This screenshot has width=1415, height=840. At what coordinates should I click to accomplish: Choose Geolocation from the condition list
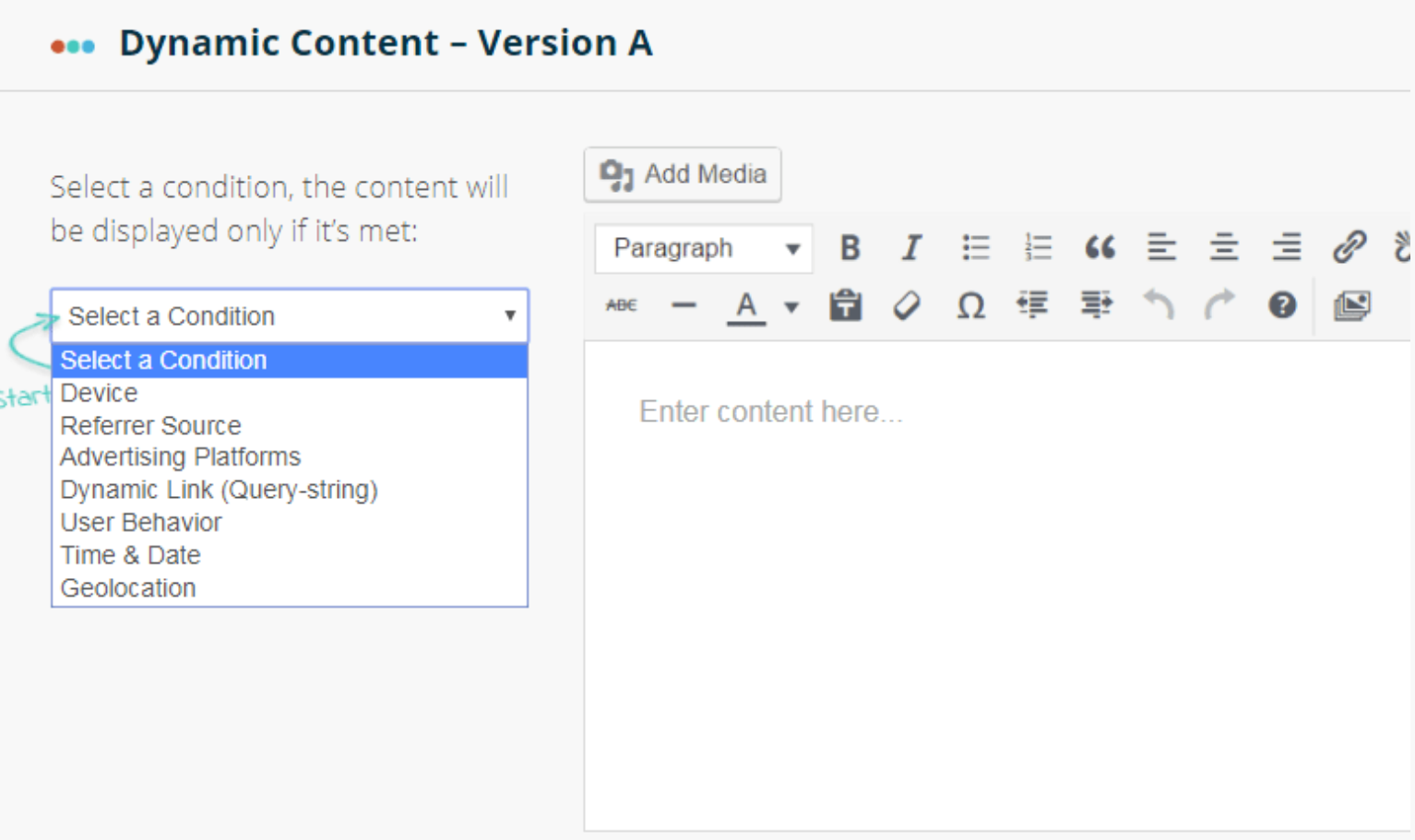[128, 588]
